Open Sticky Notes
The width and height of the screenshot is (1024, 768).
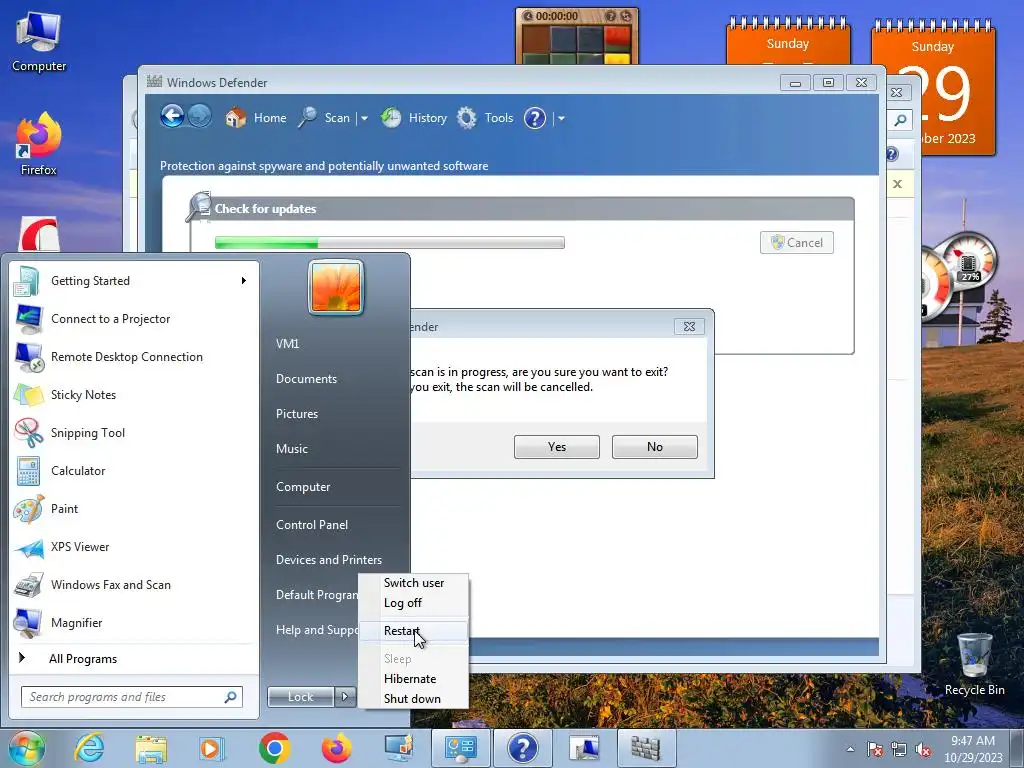tap(133, 394)
